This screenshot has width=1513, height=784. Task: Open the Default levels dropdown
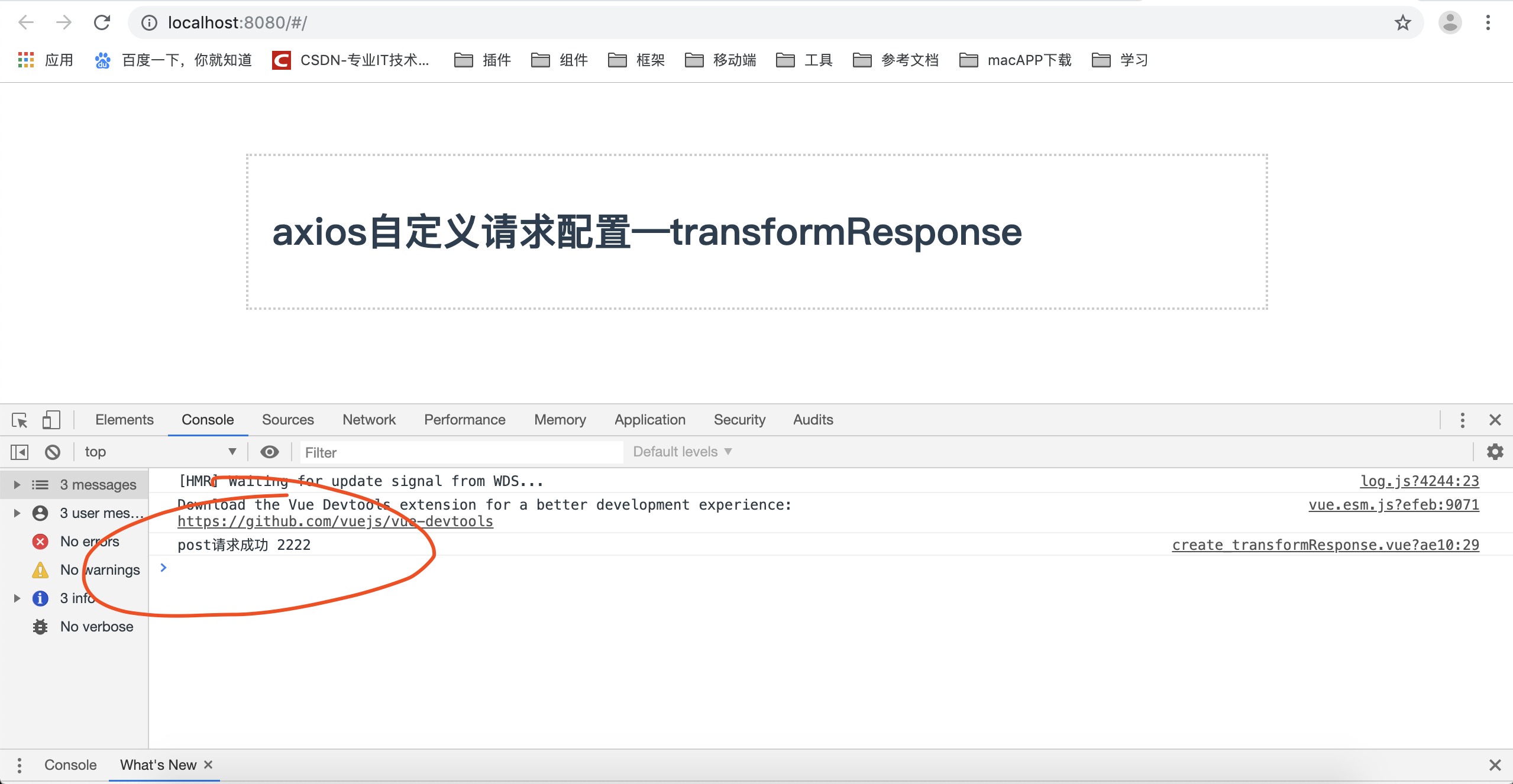point(681,451)
